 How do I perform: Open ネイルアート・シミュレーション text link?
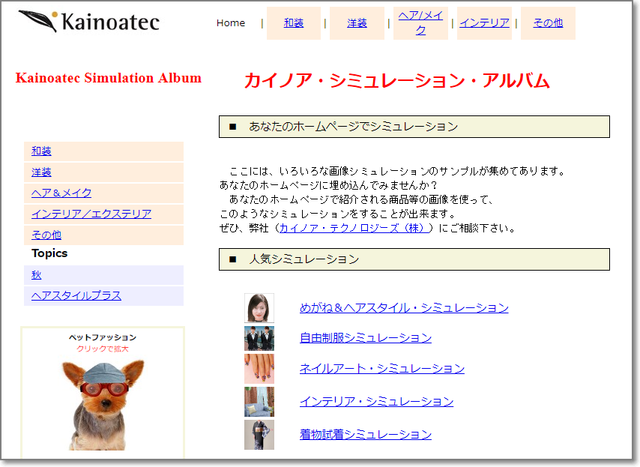pos(382,369)
